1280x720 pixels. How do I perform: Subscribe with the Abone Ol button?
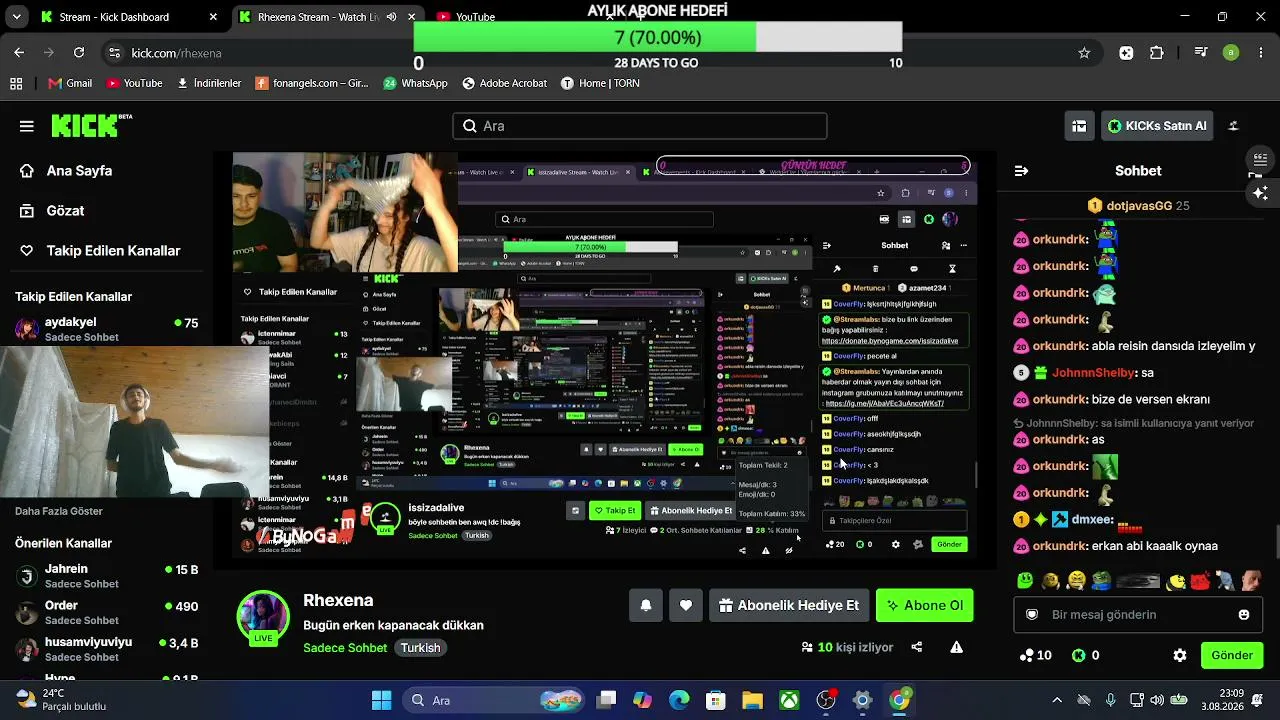pos(925,605)
